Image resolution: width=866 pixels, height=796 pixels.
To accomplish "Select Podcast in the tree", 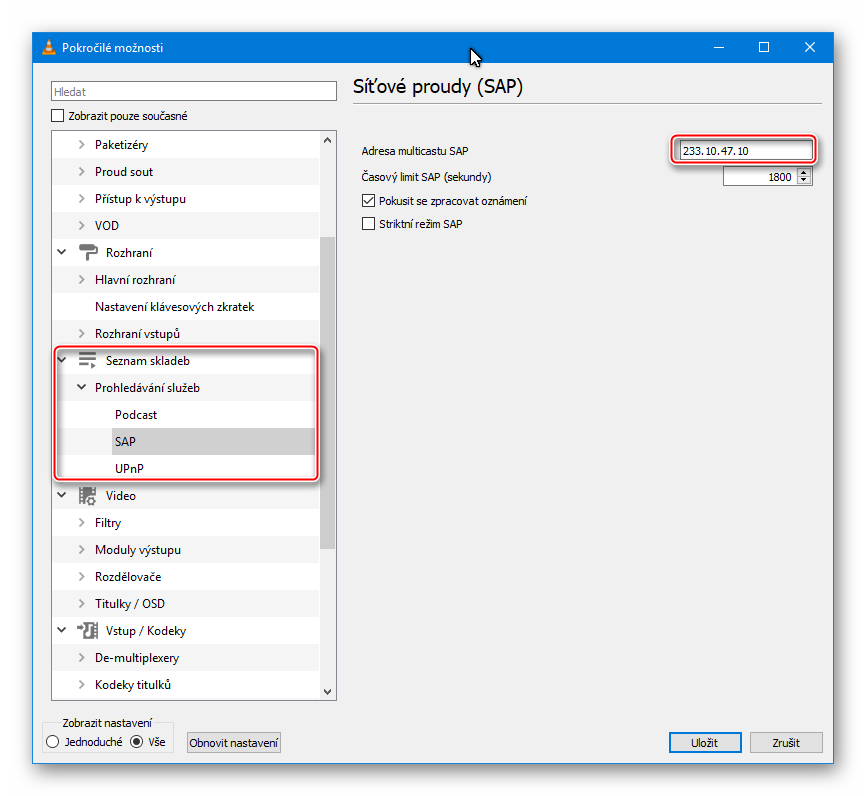I will tap(136, 415).
